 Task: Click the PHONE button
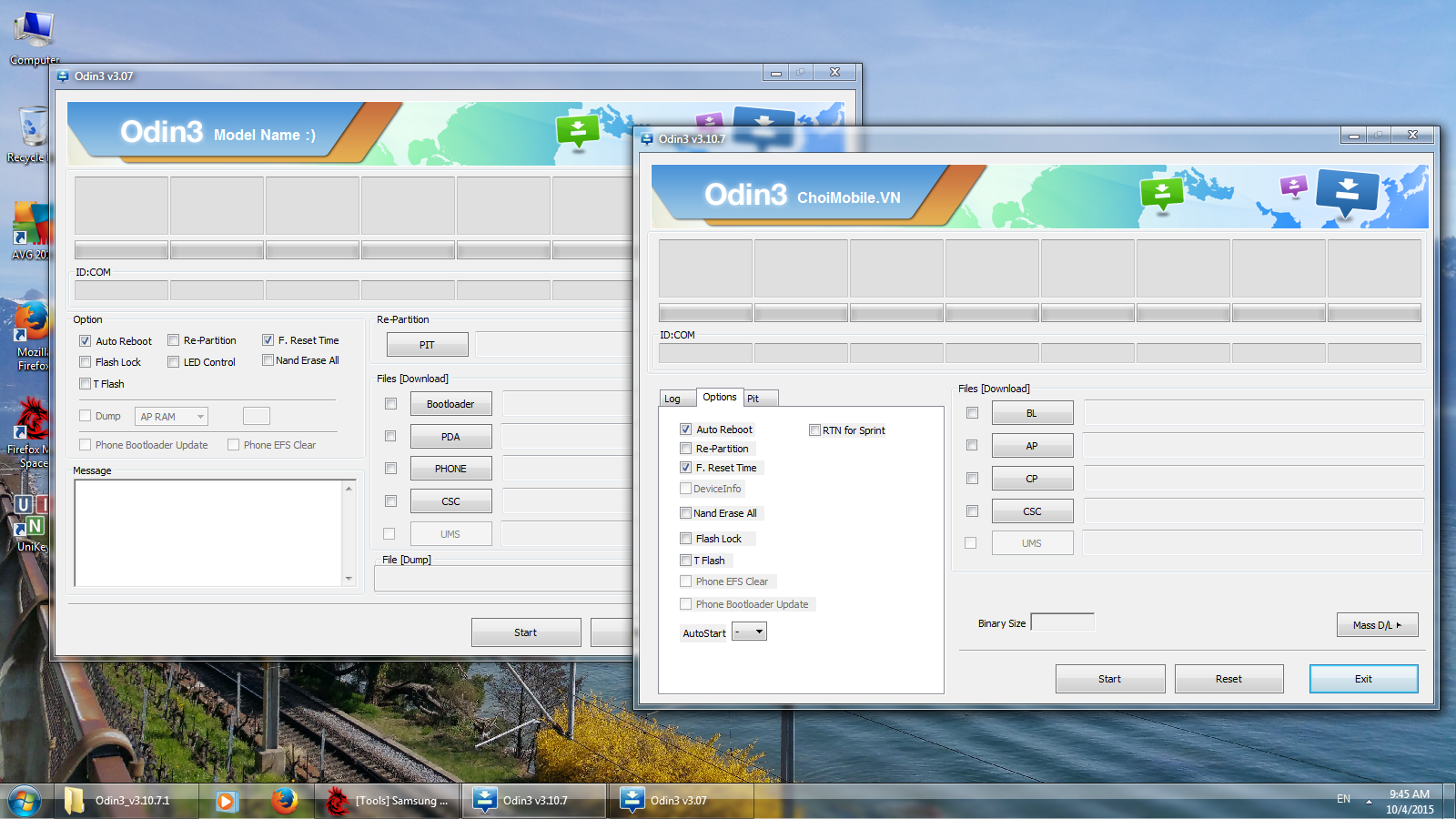coord(451,469)
